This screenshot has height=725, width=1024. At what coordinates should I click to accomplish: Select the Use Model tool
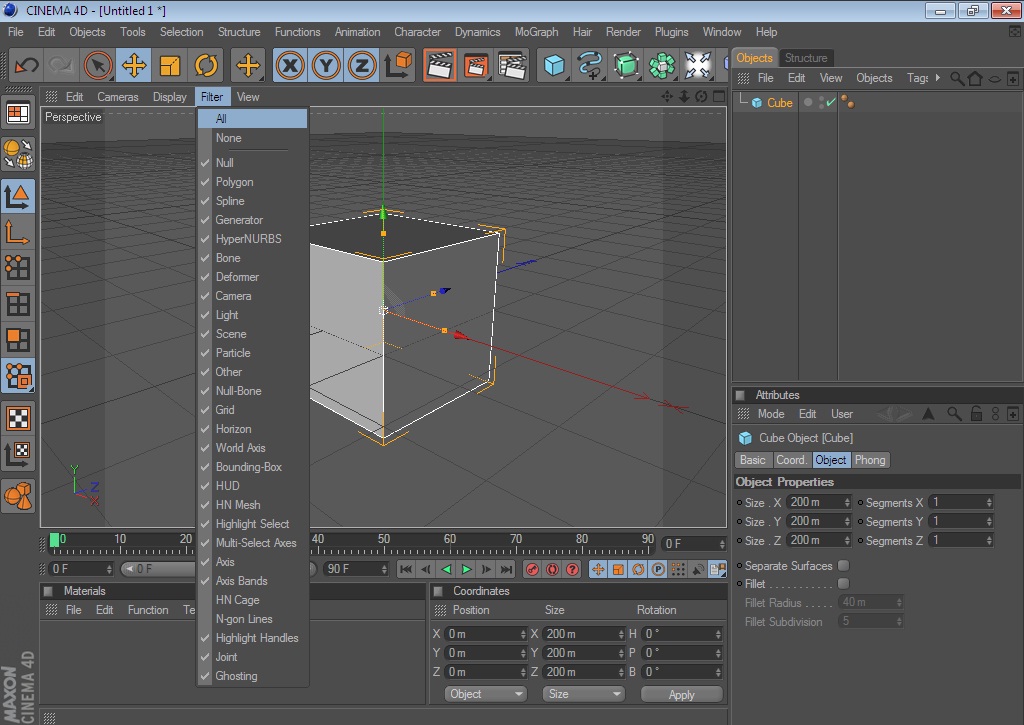[18, 195]
